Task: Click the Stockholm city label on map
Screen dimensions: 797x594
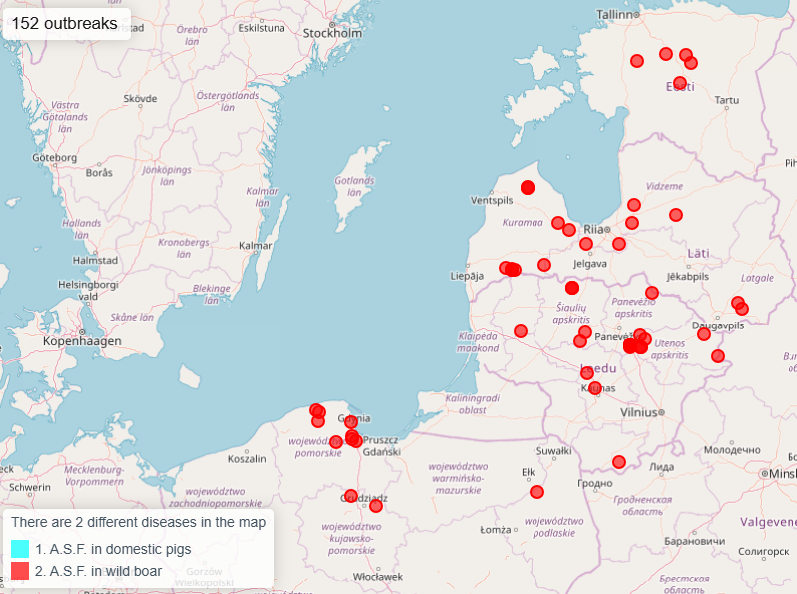Action: pos(332,33)
